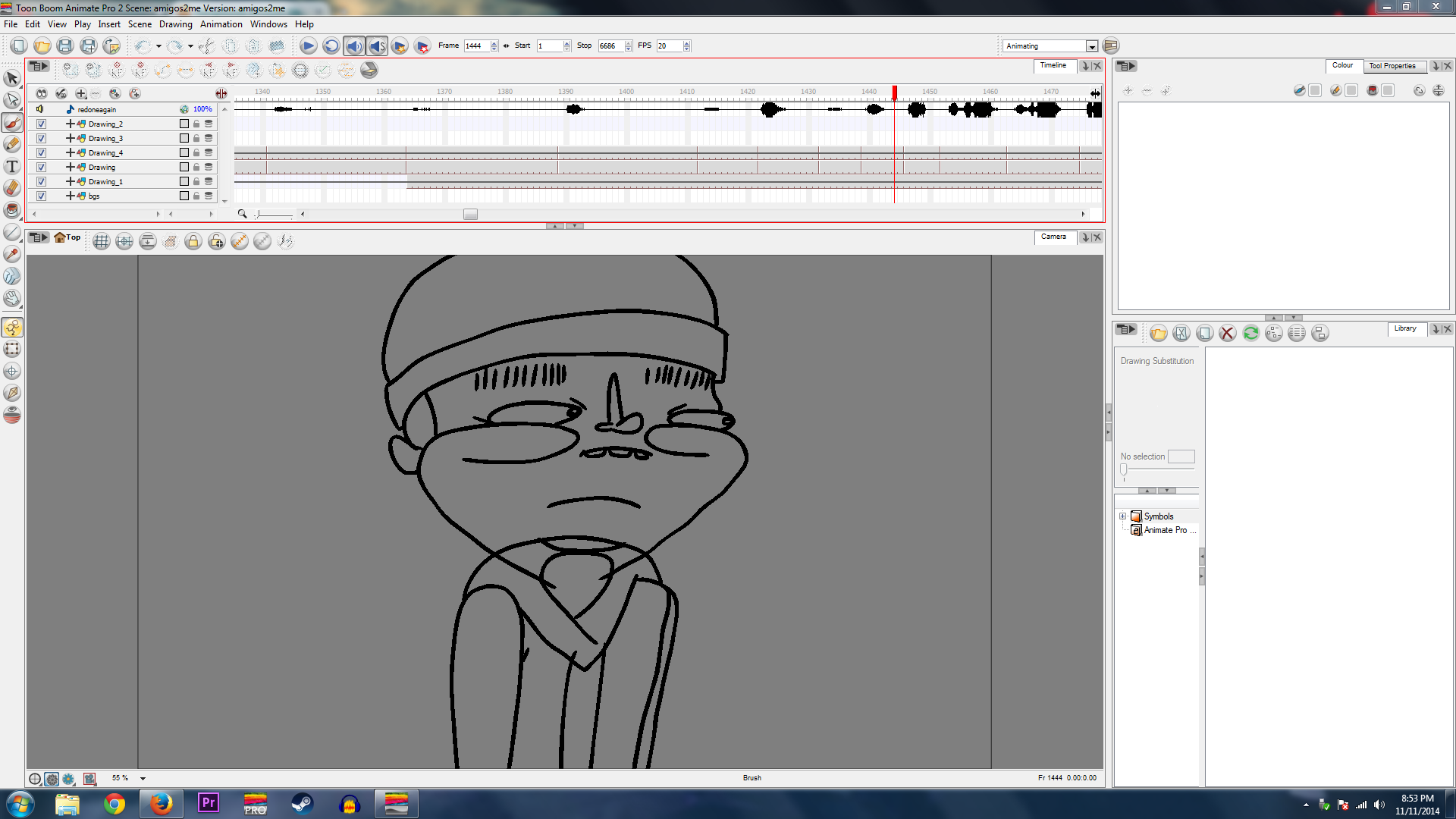Screen dimensions: 1456x819
Task: Select the Contour Editor tool
Action: coord(12,100)
